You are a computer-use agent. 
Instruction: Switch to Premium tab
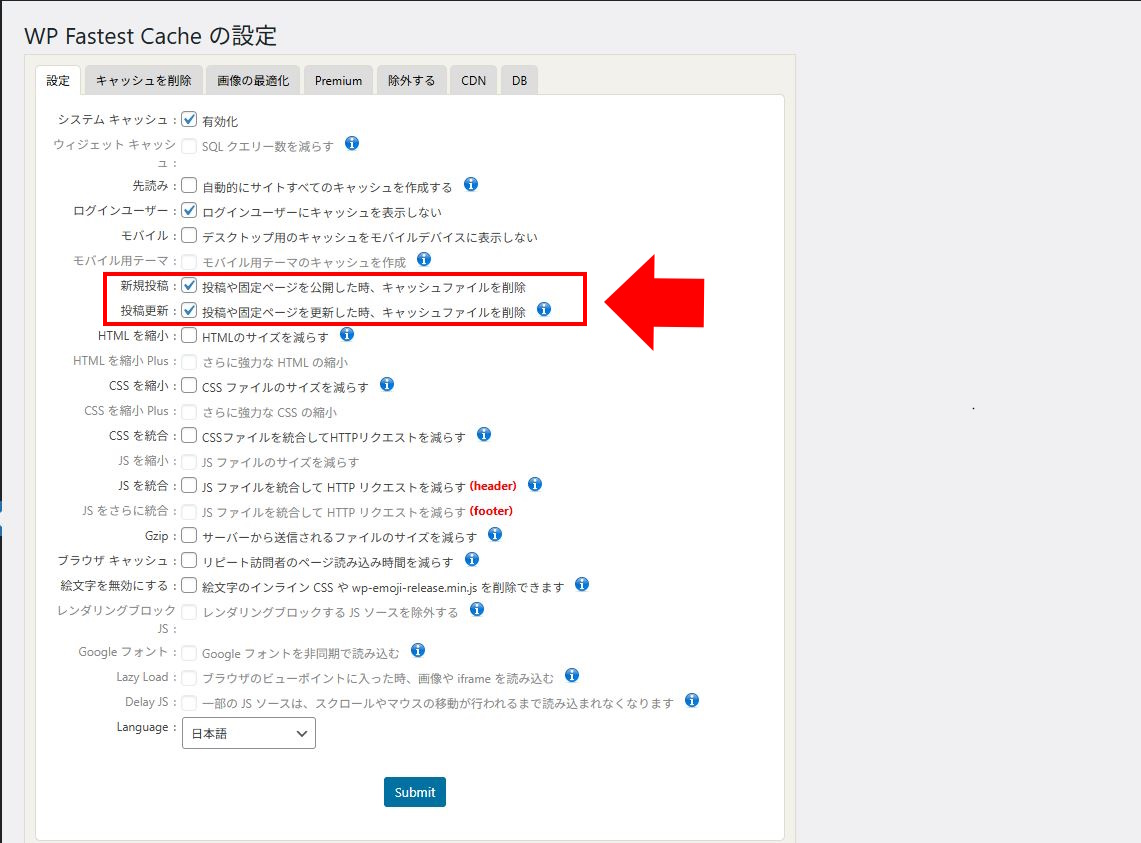coord(338,80)
